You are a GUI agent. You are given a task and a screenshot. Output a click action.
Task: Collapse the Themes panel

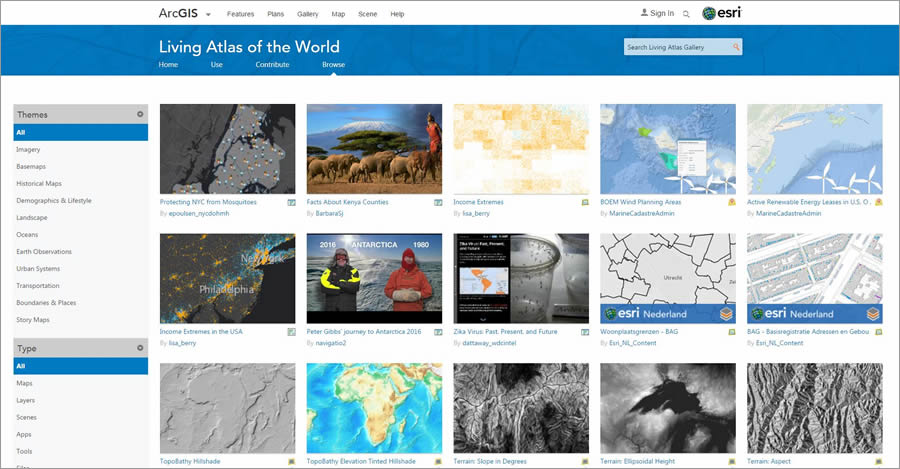[x=140, y=114]
